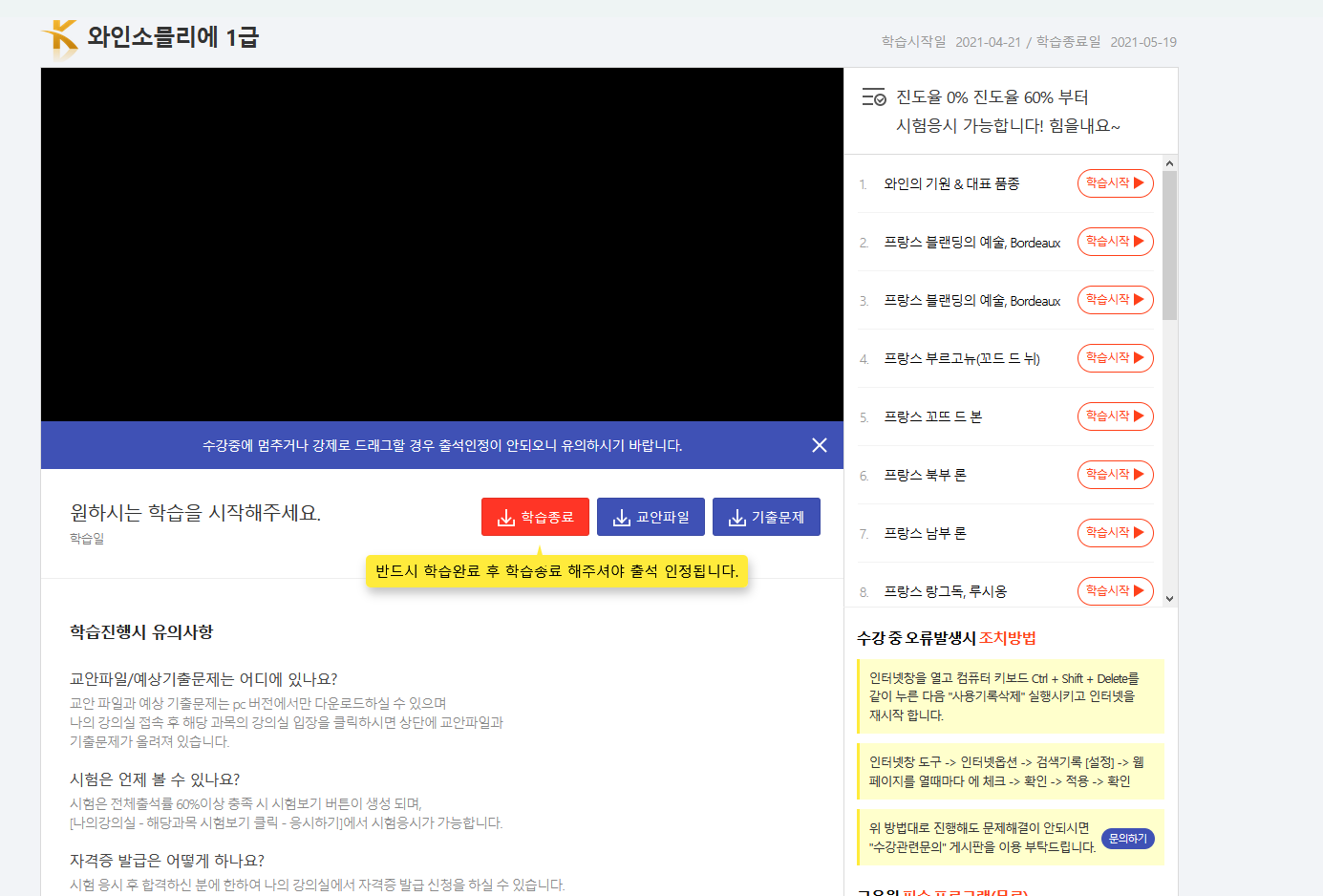
Task: Start lesson 3 프랑스 블랜딩의 예술, Bordeaux
Action: [1115, 300]
